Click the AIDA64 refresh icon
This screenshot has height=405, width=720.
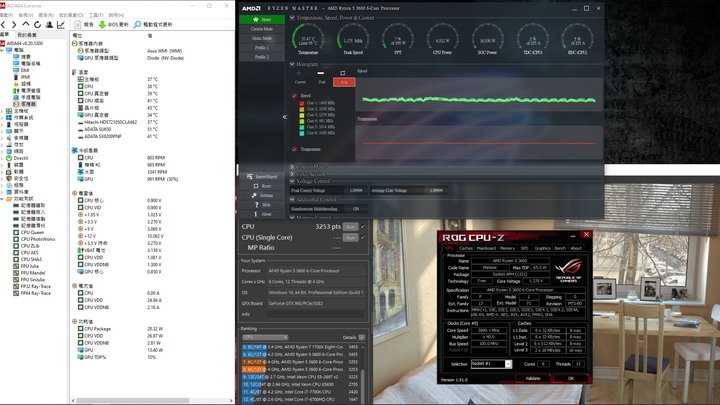coord(37,24)
